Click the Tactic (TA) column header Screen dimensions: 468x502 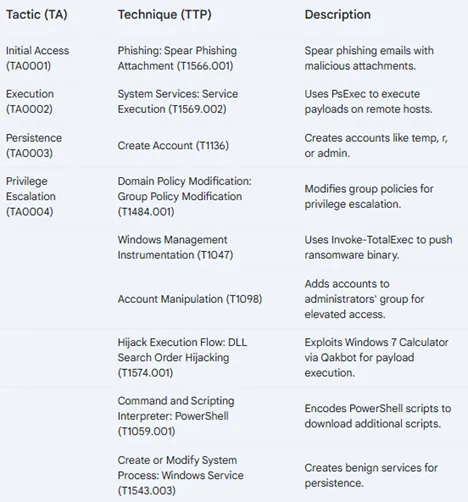(37, 15)
